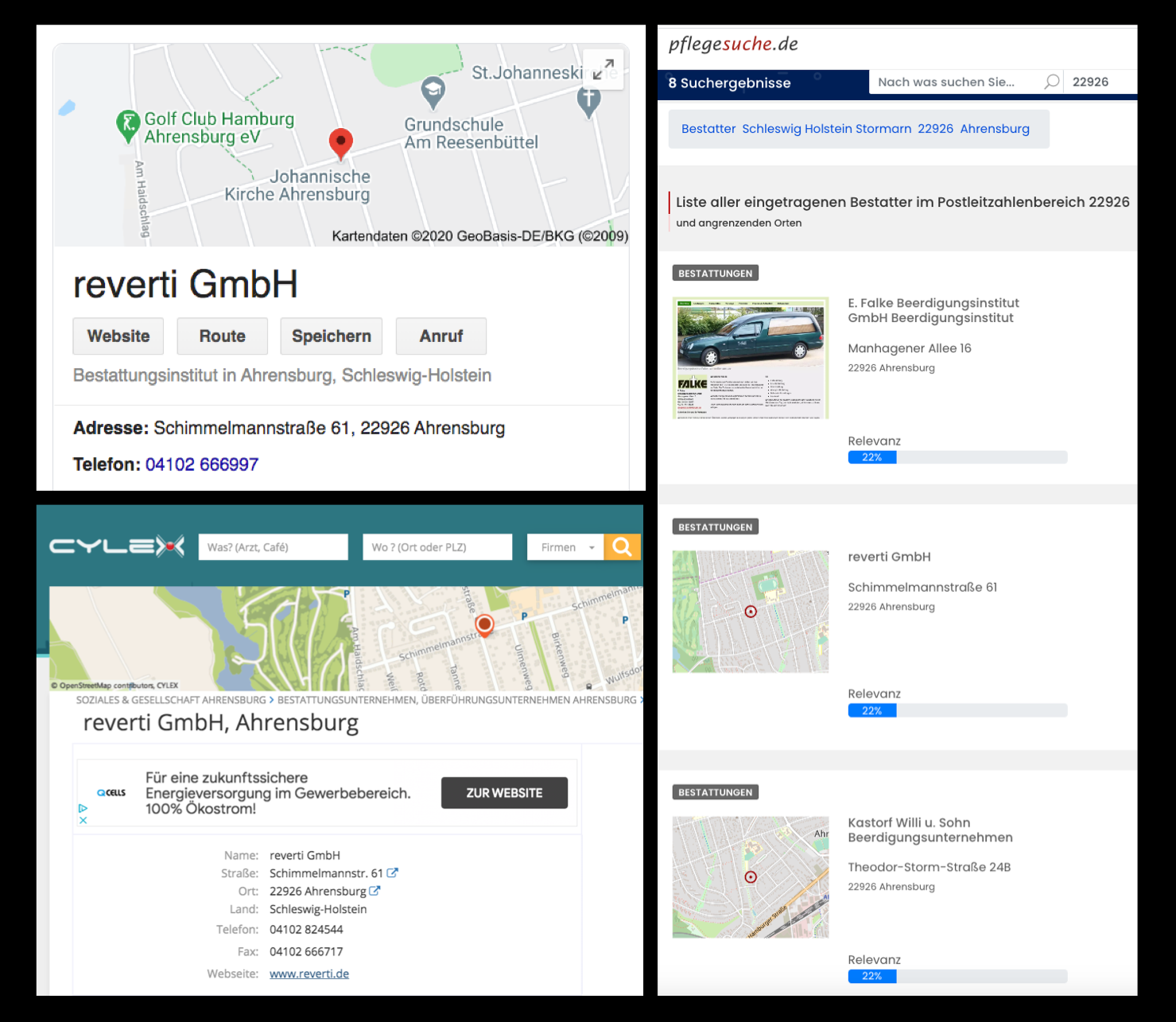
Task: Select the 'reverti GmbH' Google panel heading
Action: [x=185, y=284]
